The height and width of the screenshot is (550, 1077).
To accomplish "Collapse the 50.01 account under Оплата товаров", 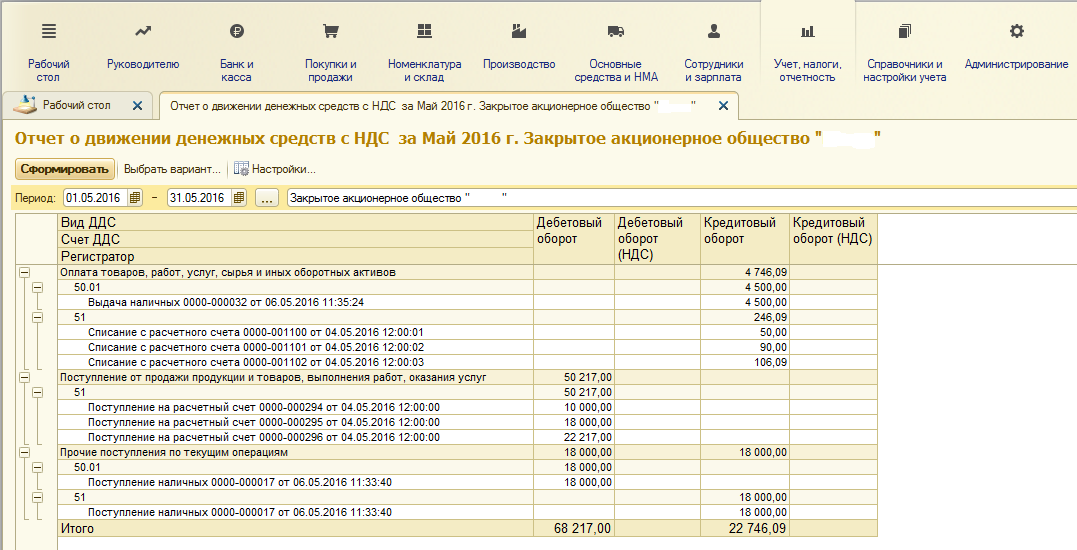I will (x=37, y=288).
